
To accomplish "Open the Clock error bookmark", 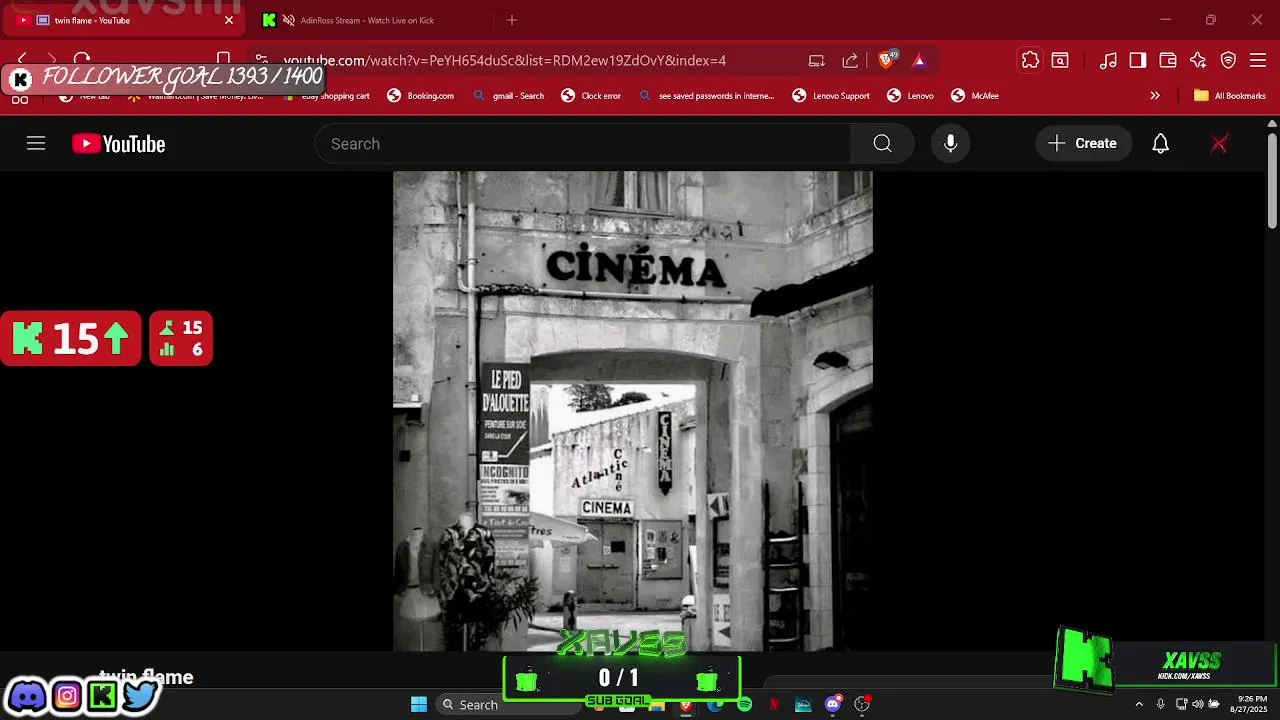I will 591,96.
